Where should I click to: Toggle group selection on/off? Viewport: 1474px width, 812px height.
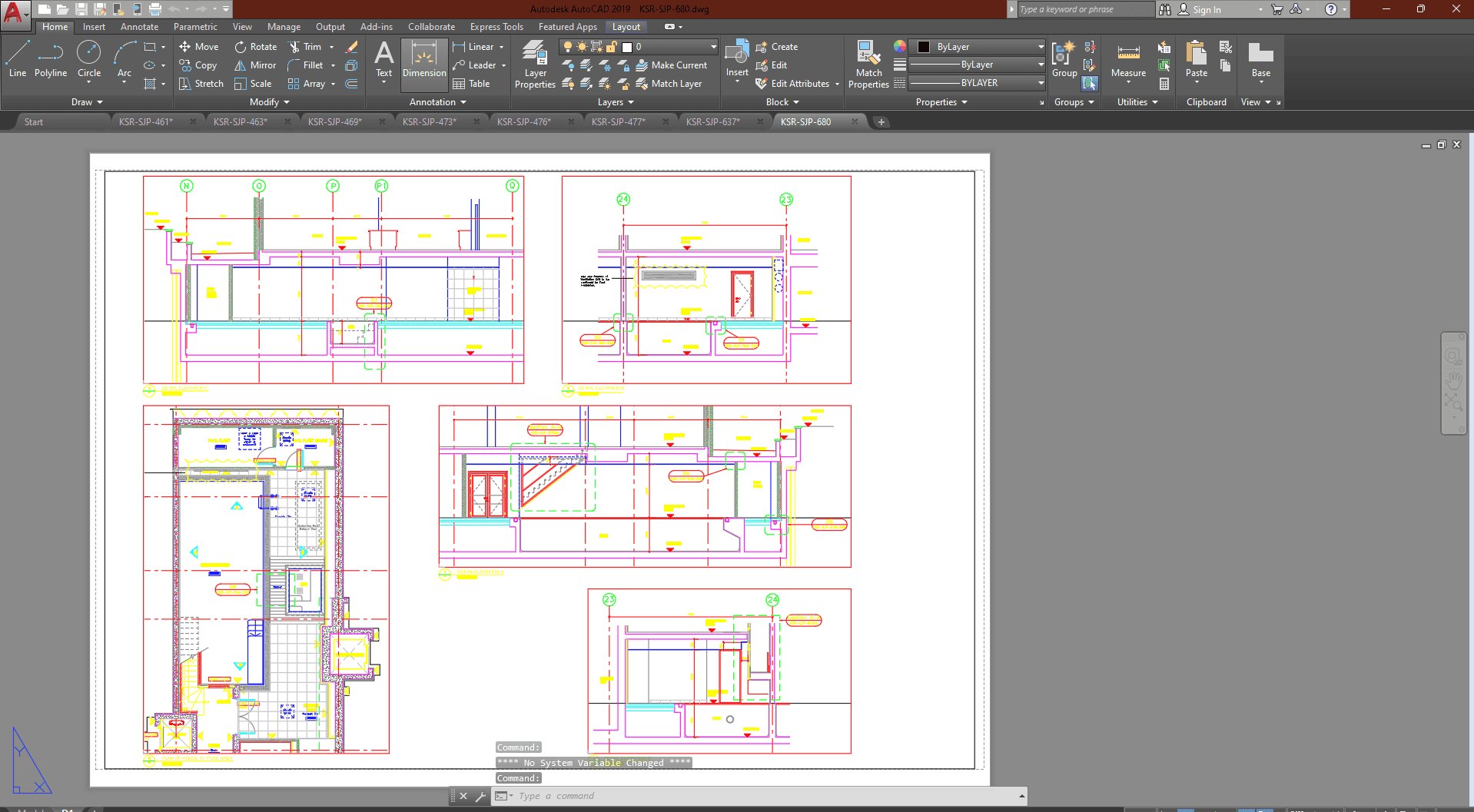[1090, 83]
